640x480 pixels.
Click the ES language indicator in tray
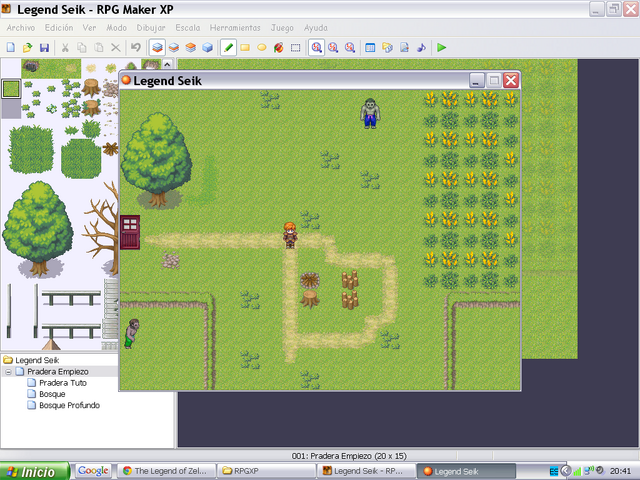[x=554, y=471]
